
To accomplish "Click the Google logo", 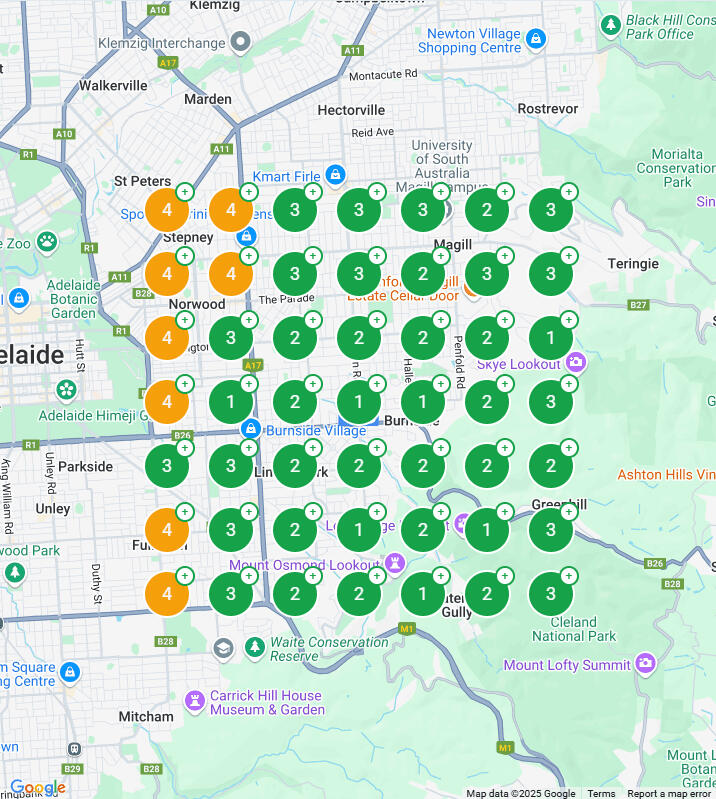I will click(x=37, y=787).
